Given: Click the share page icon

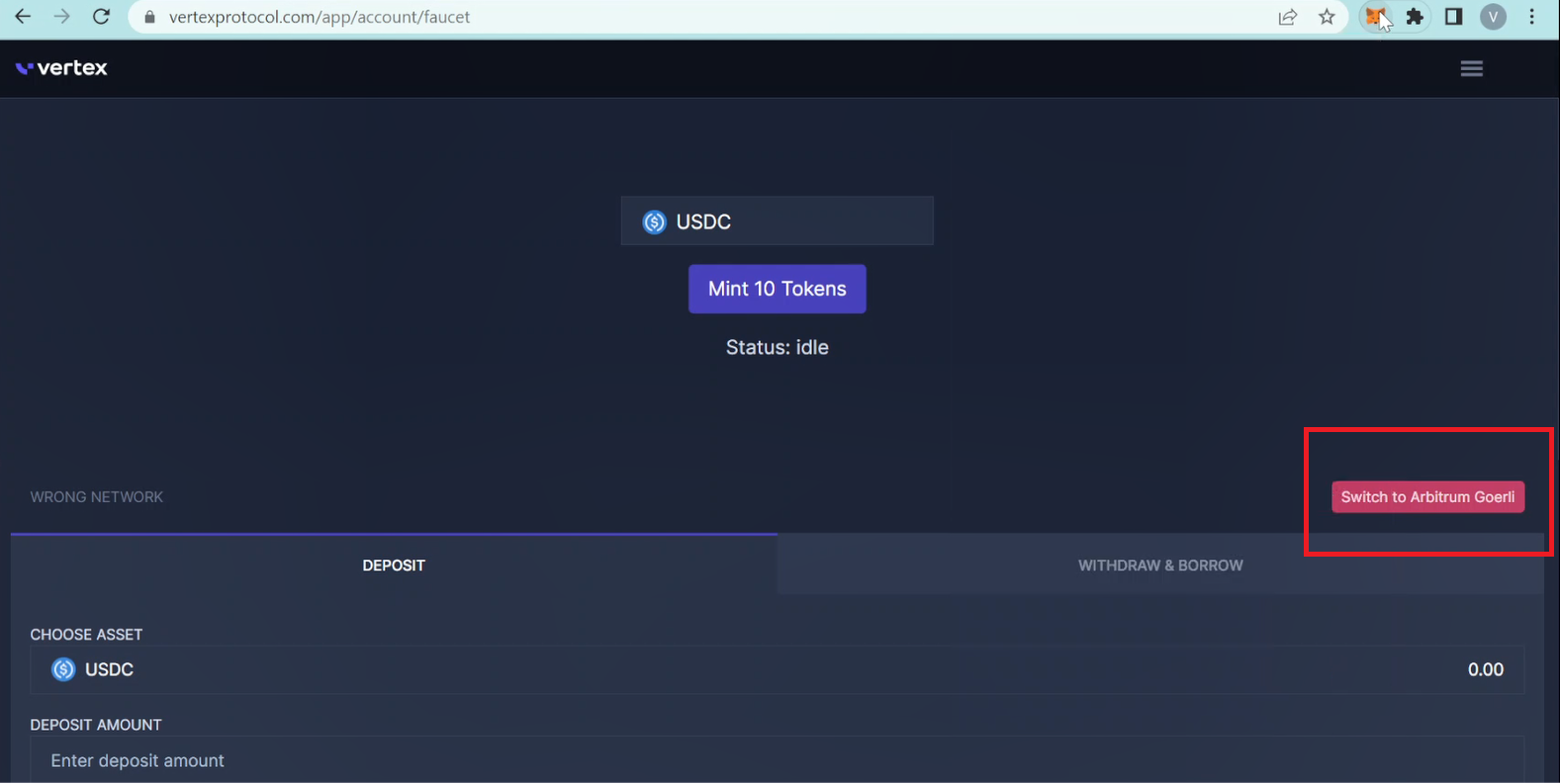Looking at the screenshot, I should tap(1287, 17).
